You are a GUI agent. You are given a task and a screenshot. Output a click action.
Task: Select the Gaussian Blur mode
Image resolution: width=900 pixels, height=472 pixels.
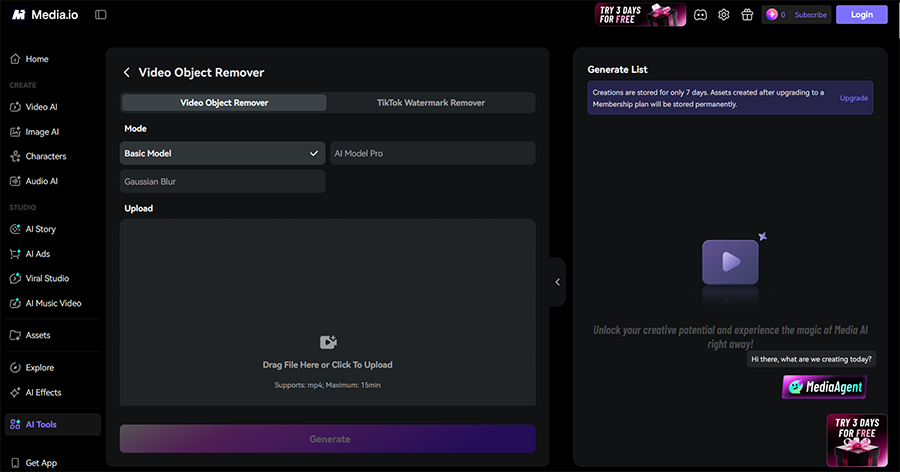(x=223, y=181)
